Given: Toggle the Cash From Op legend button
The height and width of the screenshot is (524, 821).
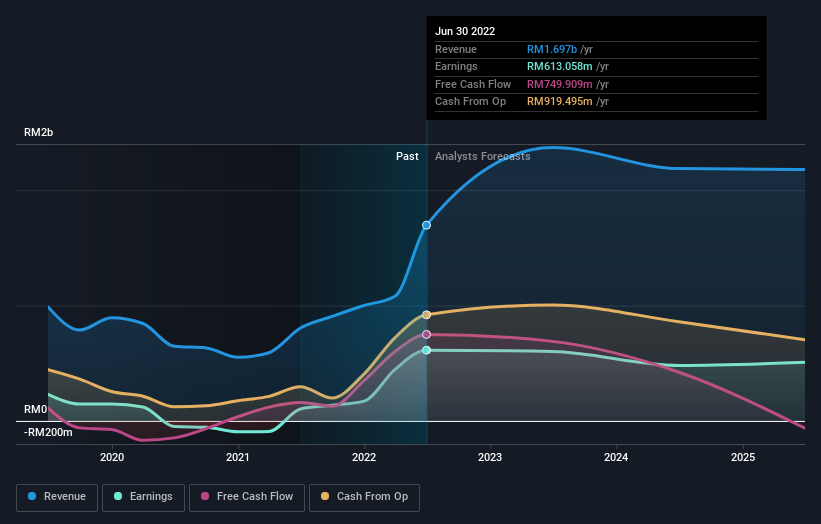Looking at the screenshot, I should (x=364, y=497).
